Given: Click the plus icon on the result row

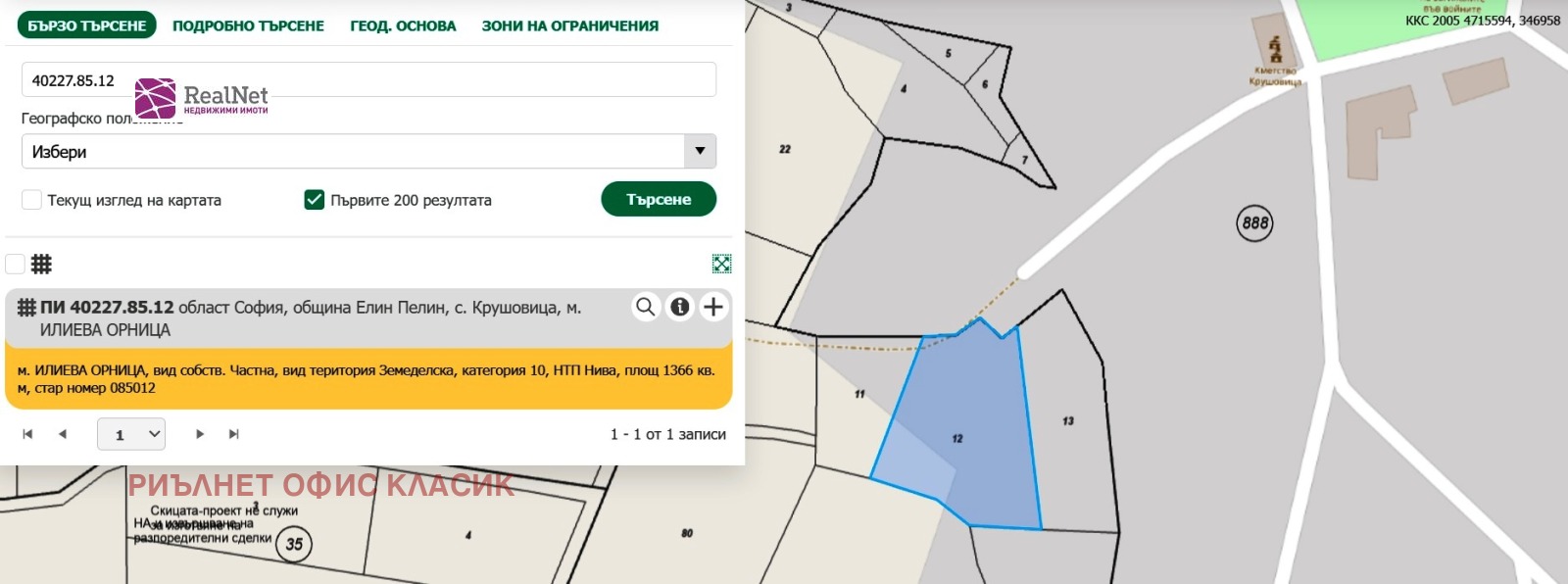Looking at the screenshot, I should click(x=713, y=307).
